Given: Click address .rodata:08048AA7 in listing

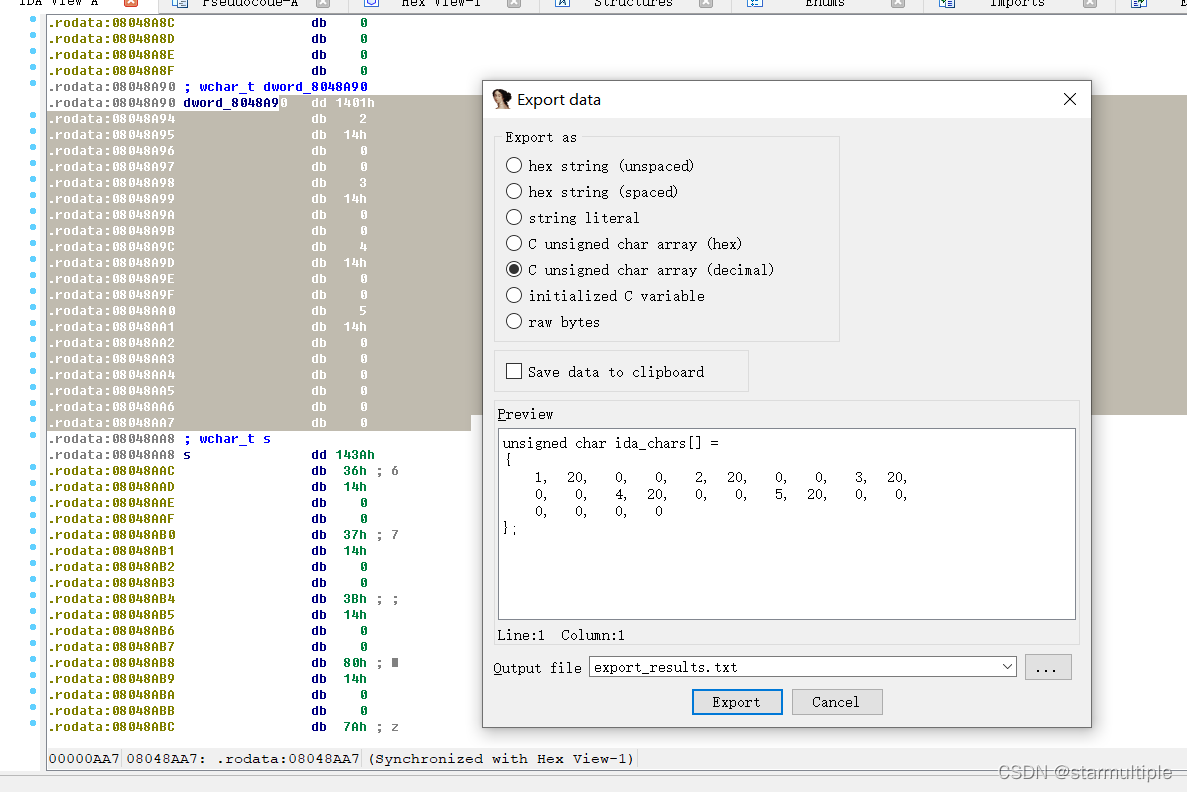Looking at the screenshot, I should (111, 423).
